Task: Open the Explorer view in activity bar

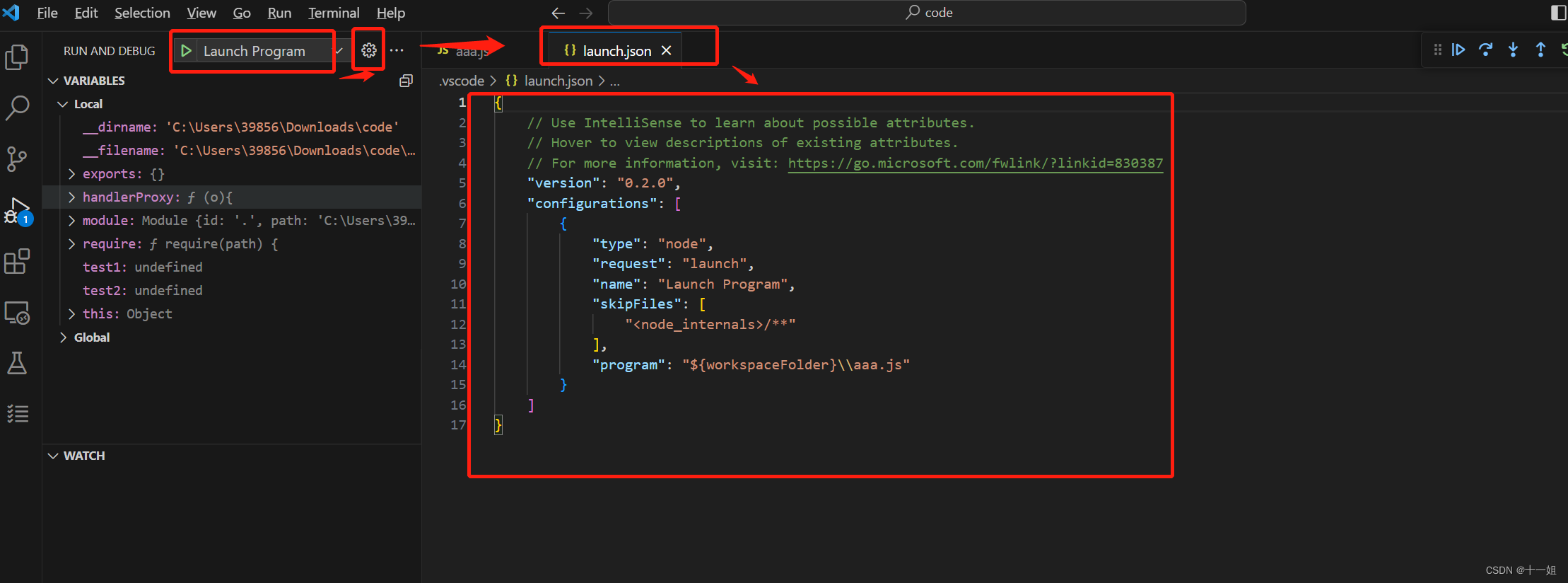Action: point(17,57)
